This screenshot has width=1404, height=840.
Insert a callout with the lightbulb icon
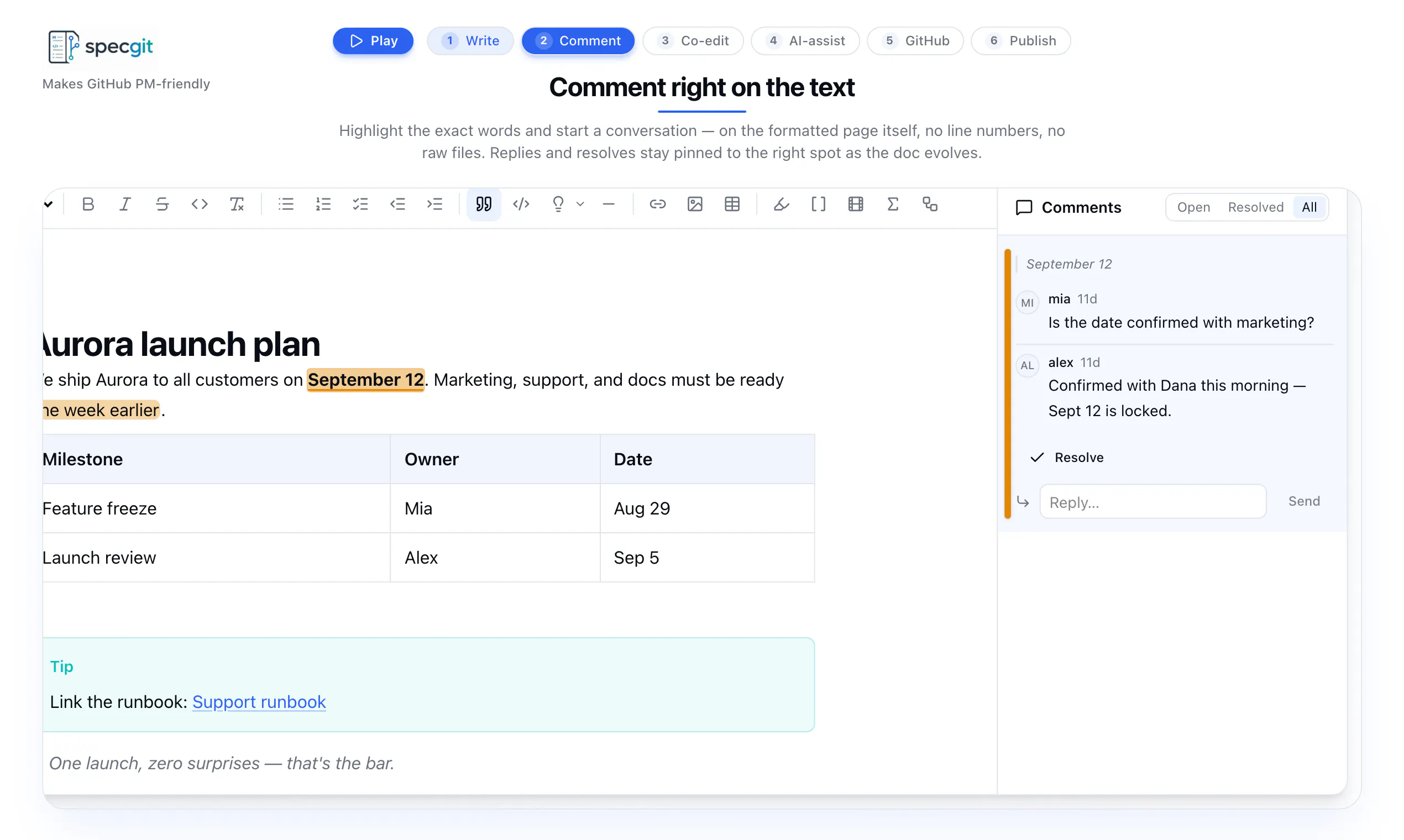(558, 204)
